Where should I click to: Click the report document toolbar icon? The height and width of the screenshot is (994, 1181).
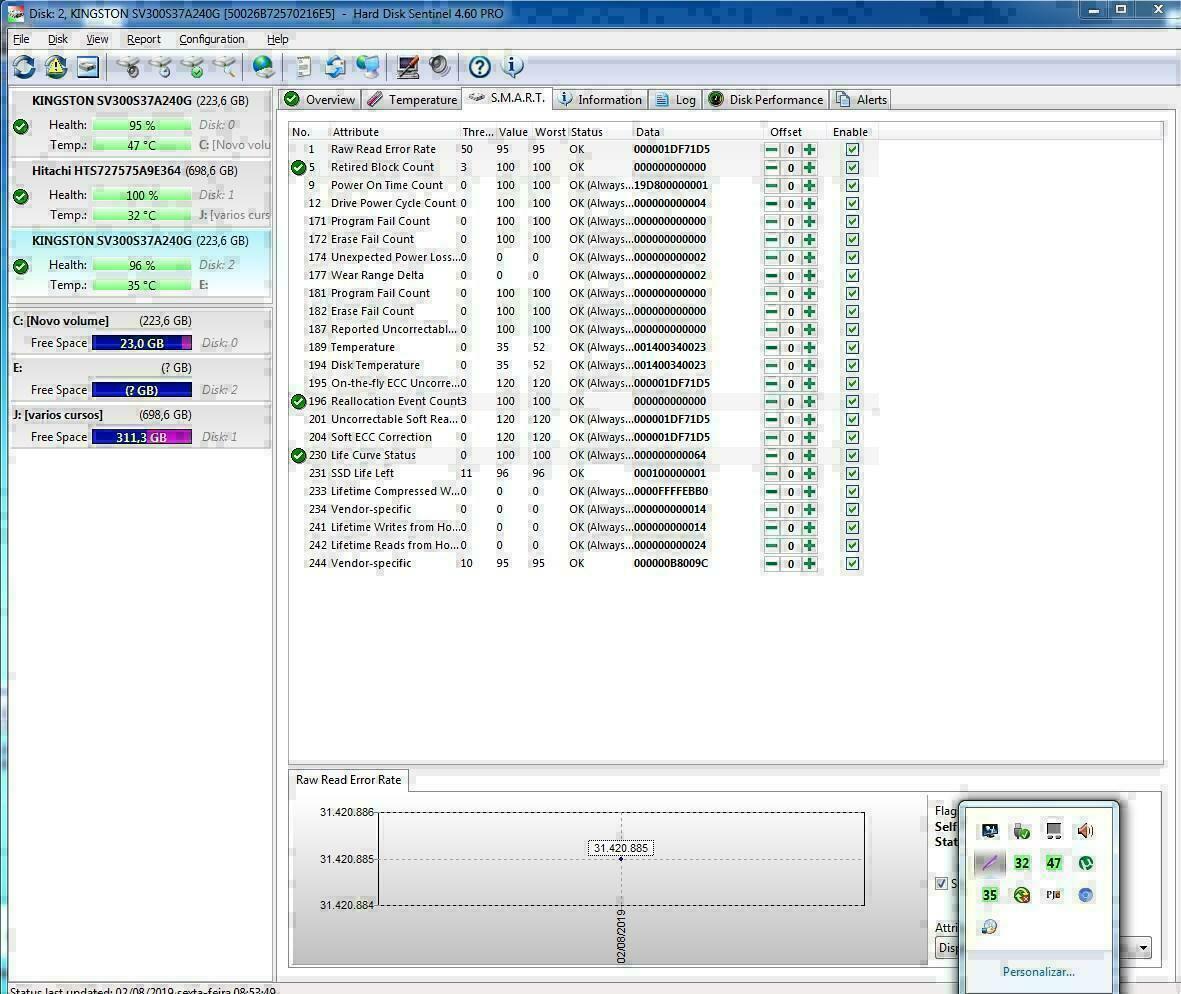pyautogui.click(x=304, y=67)
